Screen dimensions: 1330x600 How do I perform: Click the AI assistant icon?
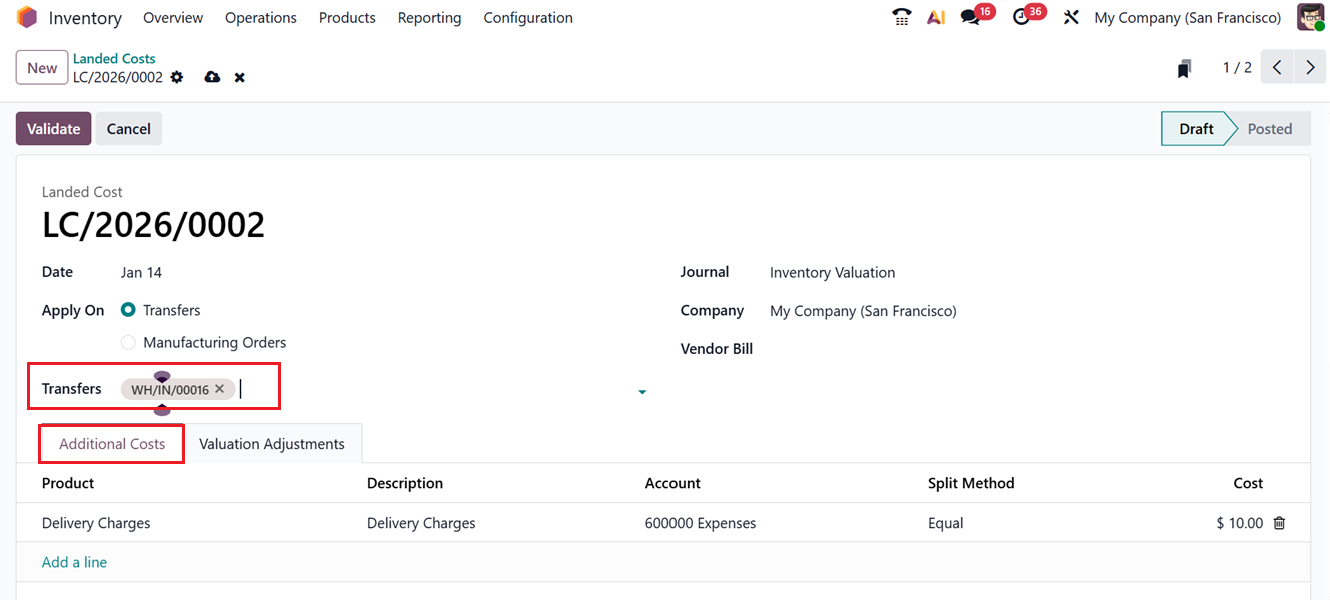(x=936, y=17)
